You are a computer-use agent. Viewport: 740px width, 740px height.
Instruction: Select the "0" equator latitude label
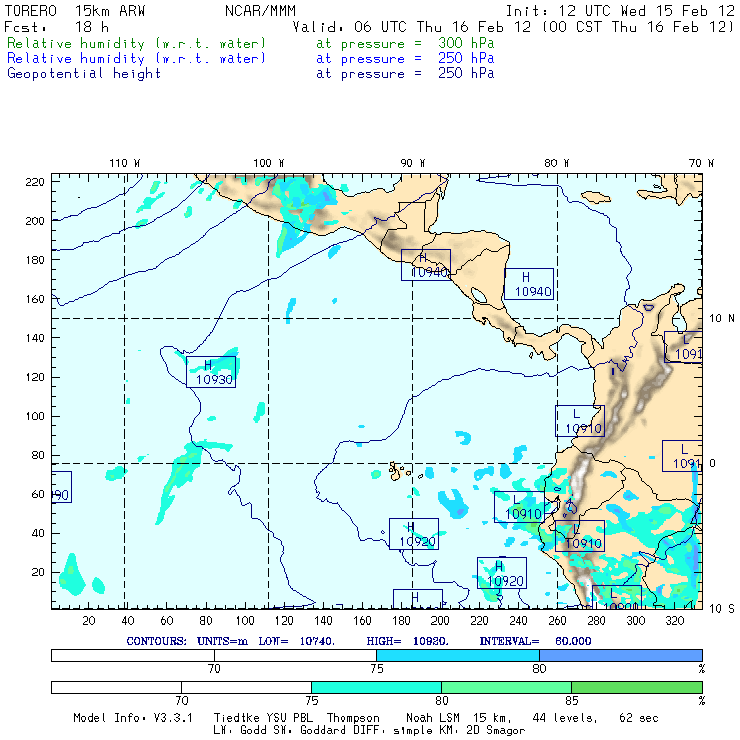[x=712, y=463]
